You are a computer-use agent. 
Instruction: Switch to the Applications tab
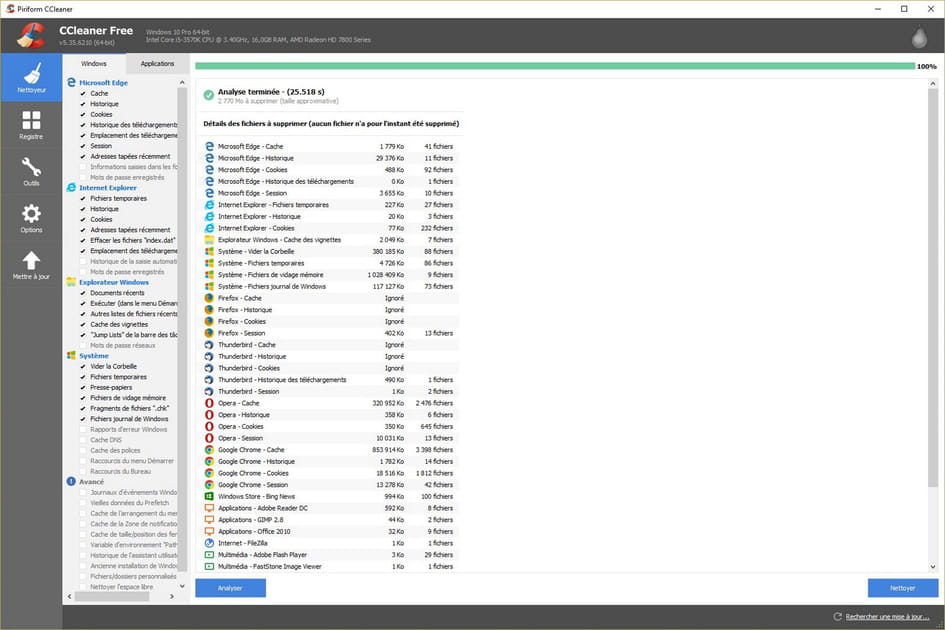(157, 62)
